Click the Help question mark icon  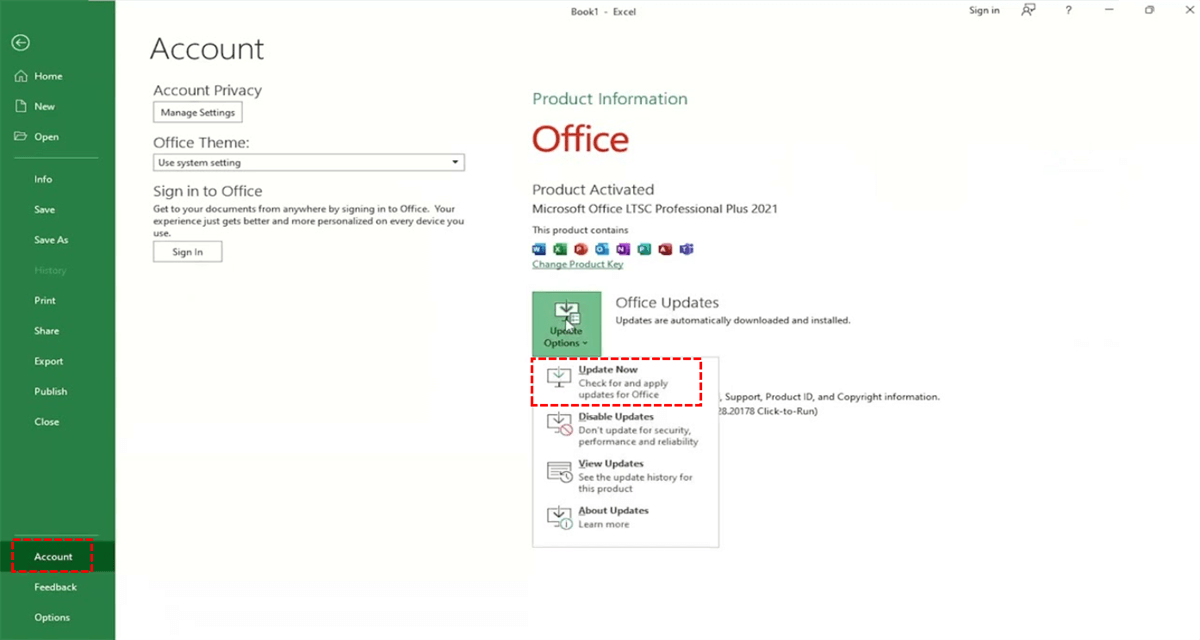(1069, 10)
